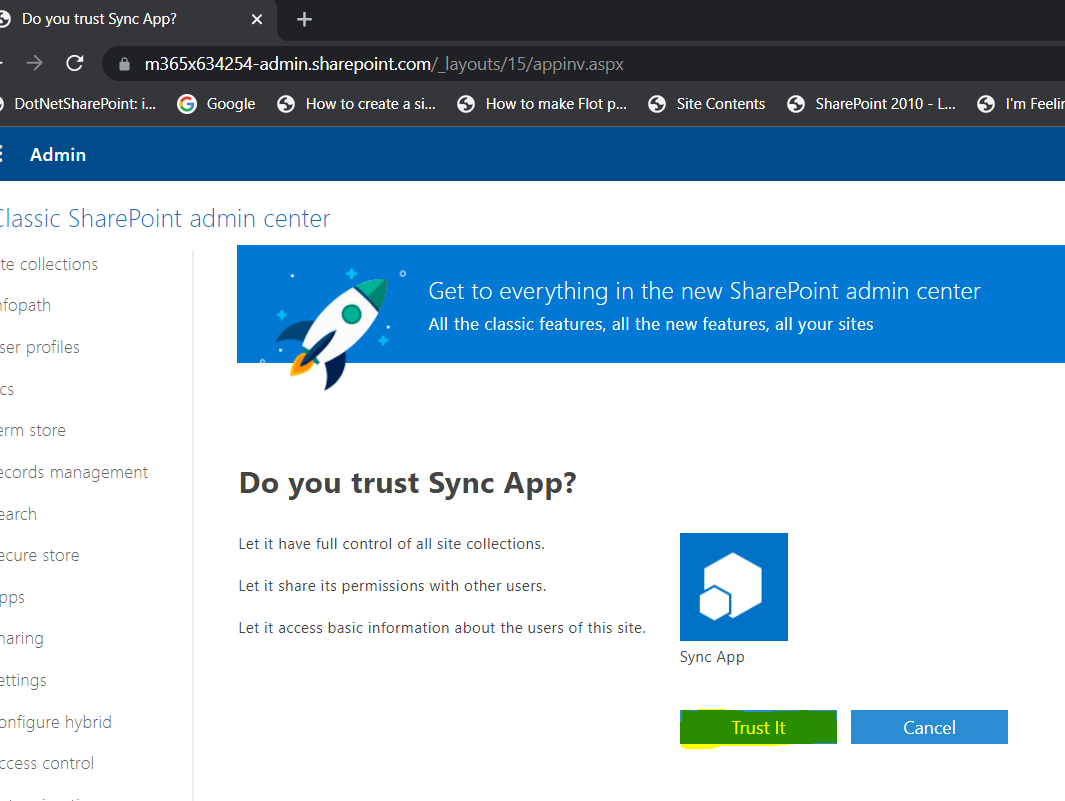The height and width of the screenshot is (801, 1065).
Task: Open the Google bookmark
Action: (x=216, y=104)
